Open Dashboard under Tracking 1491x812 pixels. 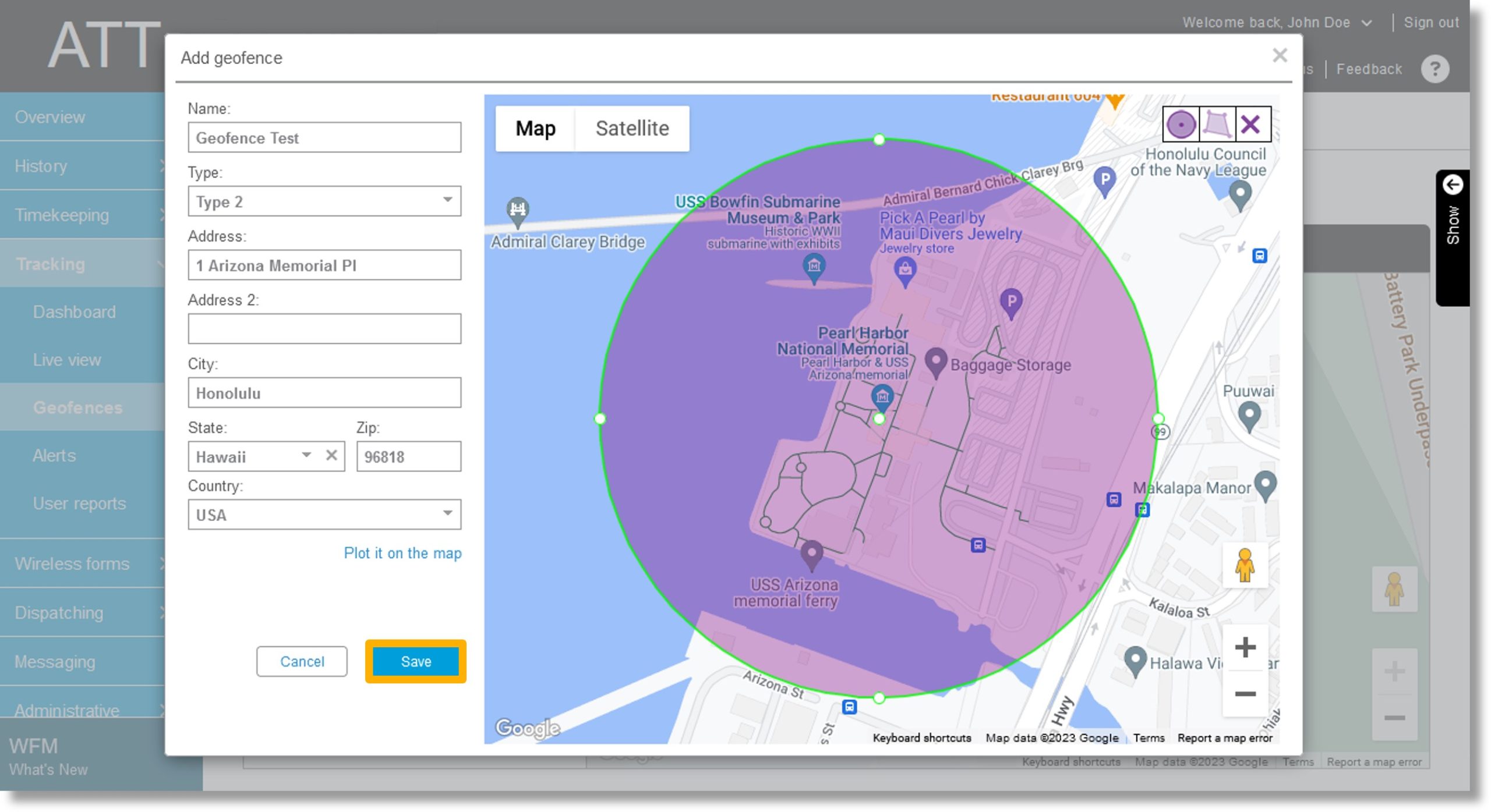click(75, 312)
